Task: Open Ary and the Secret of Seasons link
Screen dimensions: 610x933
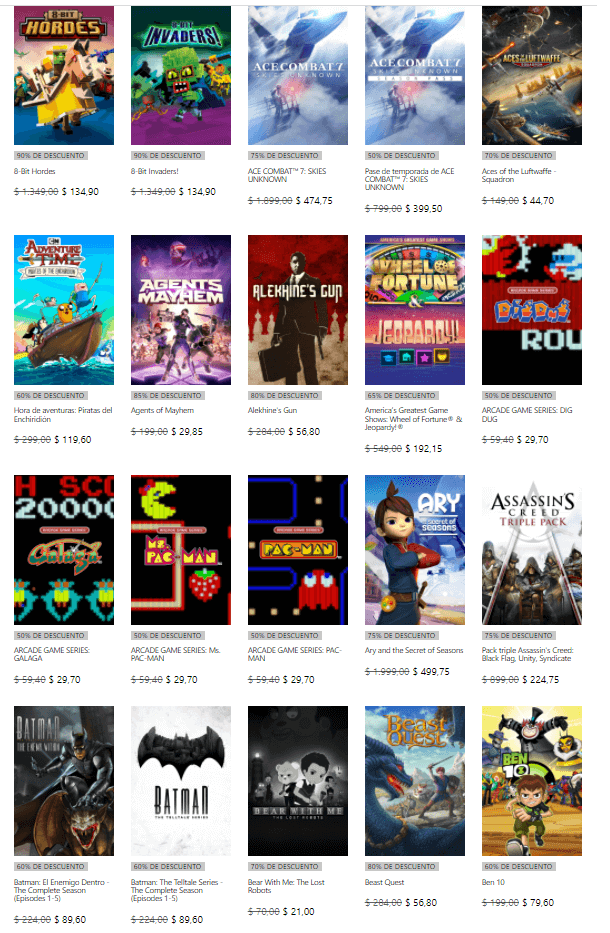Action: pyautogui.click(x=414, y=650)
